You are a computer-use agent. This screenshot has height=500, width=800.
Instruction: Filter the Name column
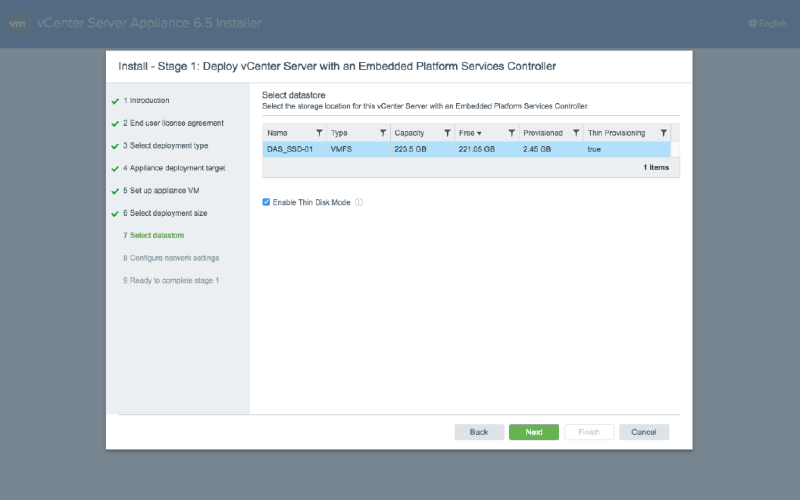pyautogui.click(x=319, y=133)
